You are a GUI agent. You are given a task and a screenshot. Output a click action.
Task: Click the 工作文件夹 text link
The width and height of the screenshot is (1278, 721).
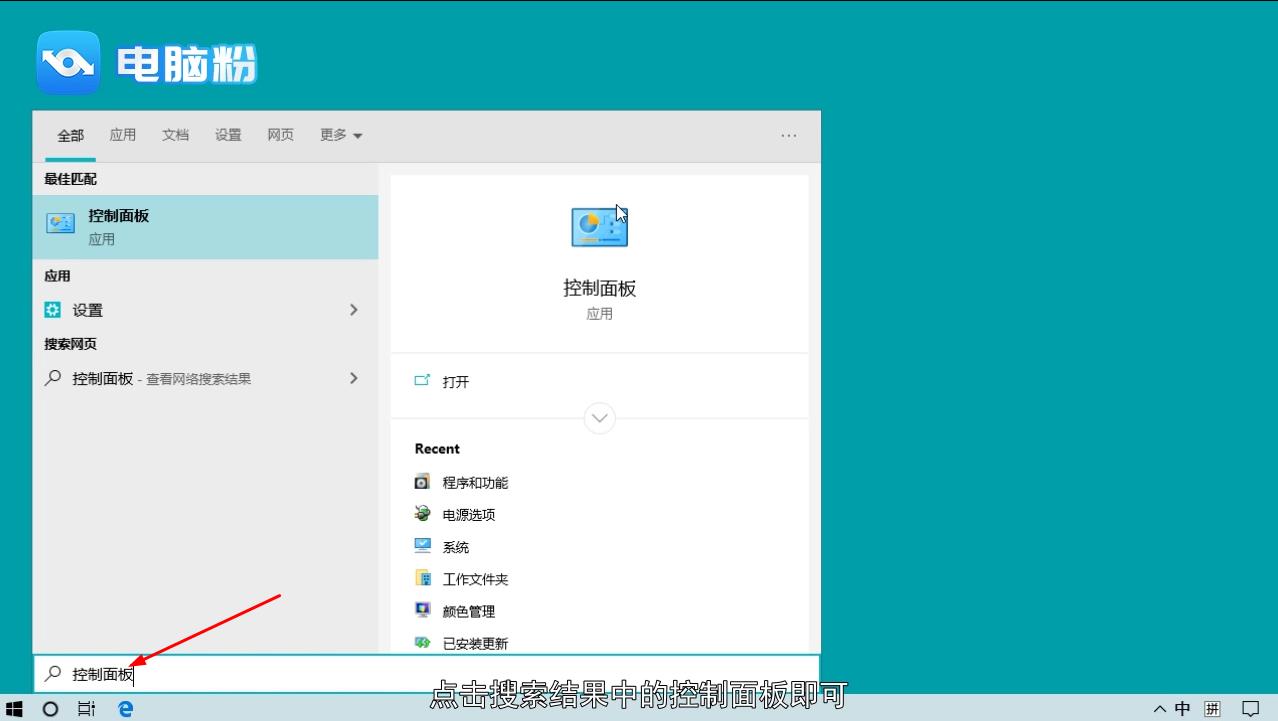(475, 579)
